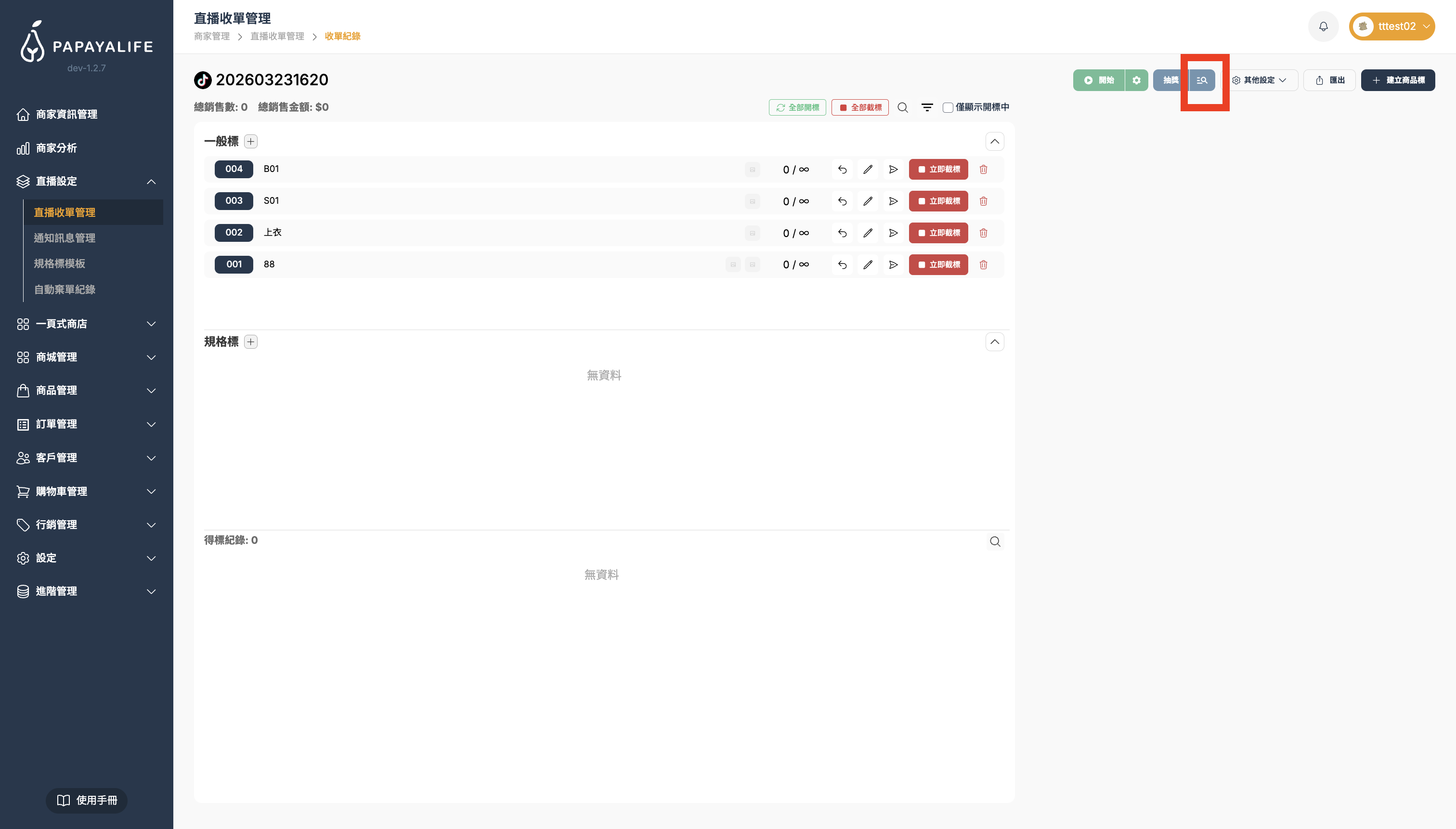This screenshot has width=1456, height=829.
Task: Add a new 一般標 with plus icon
Action: [x=251, y=141]
